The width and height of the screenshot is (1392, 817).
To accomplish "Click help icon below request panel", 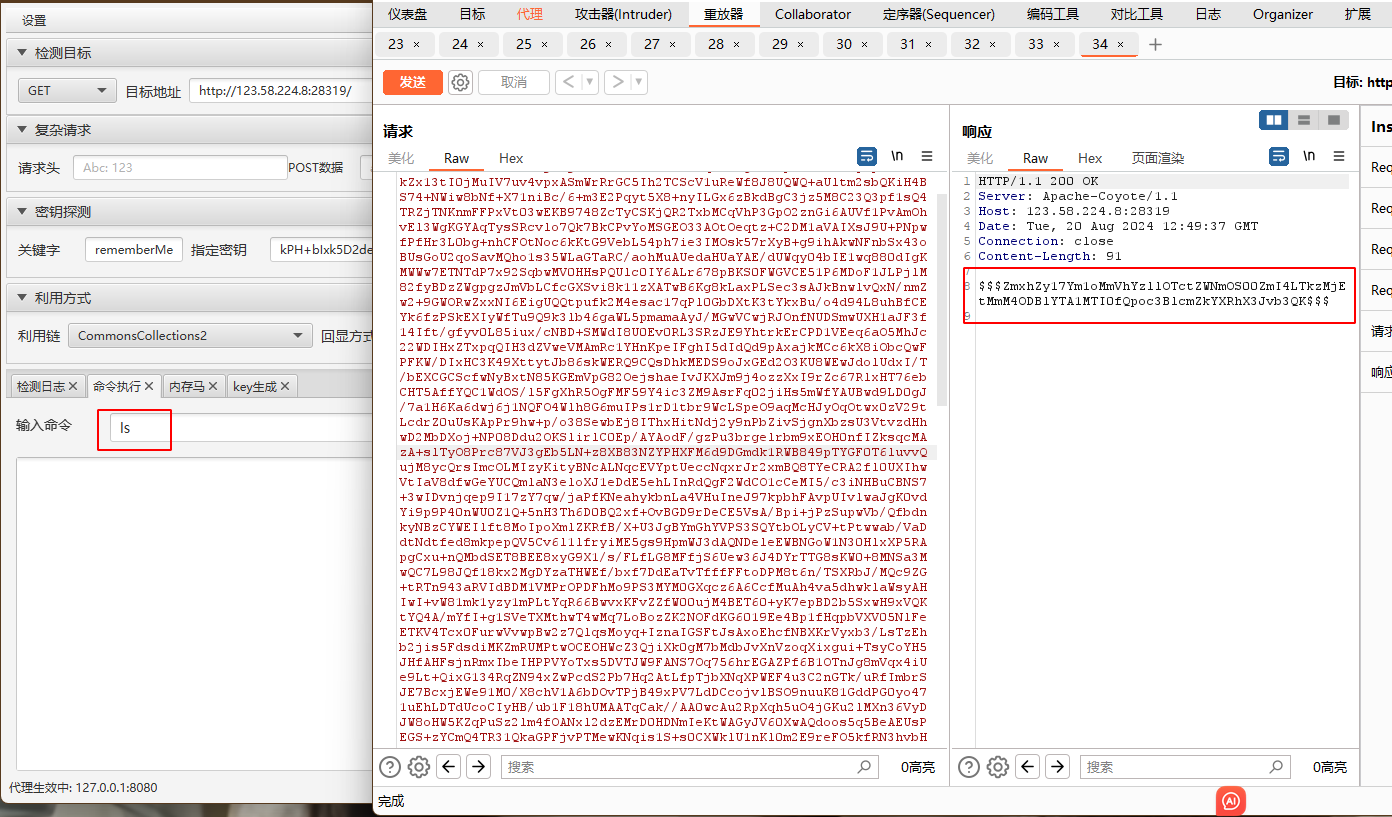I will click(x=390, y=767).
